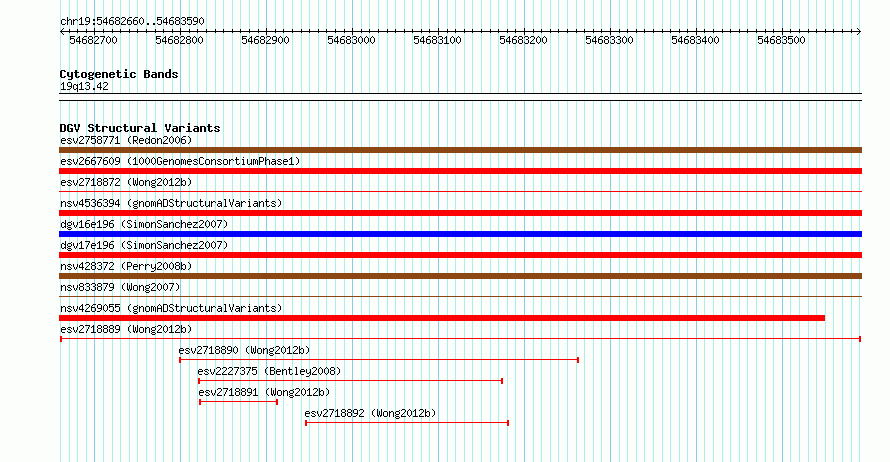890x462 pixels.
Task: Select the thin red line under esv2718889
Action: (x=460, y=339)
